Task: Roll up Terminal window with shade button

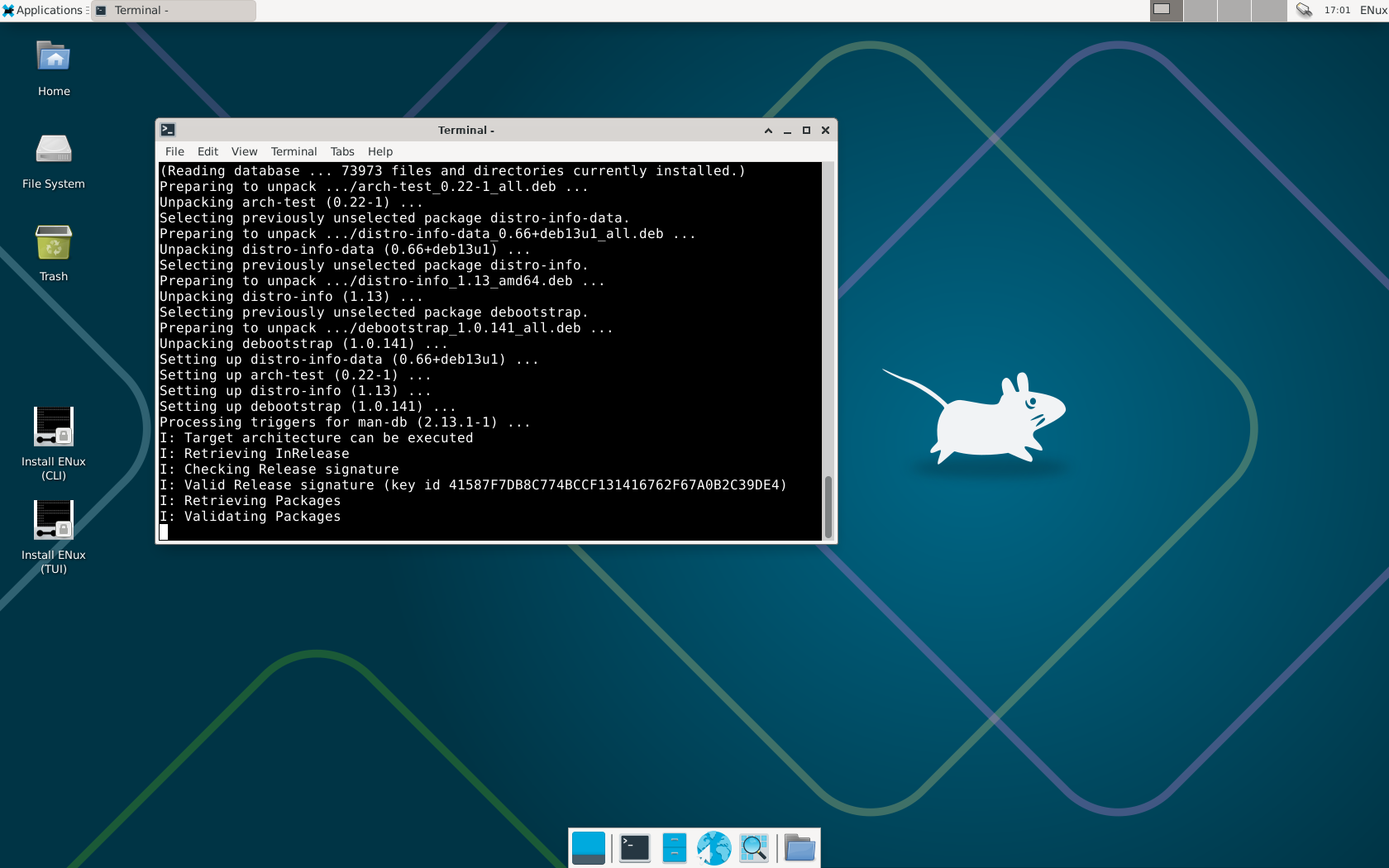Action: pyautogui.click(x=768, y=130)
